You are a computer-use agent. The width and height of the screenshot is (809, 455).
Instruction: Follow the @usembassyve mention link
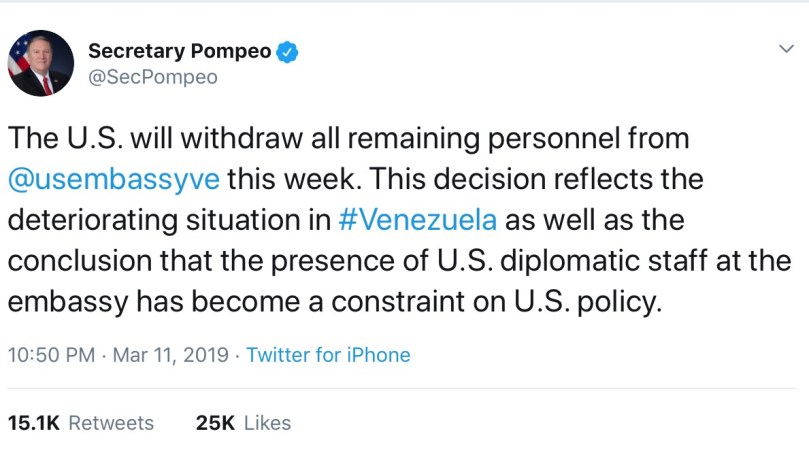pyautogui.click(x=113, y=180)
